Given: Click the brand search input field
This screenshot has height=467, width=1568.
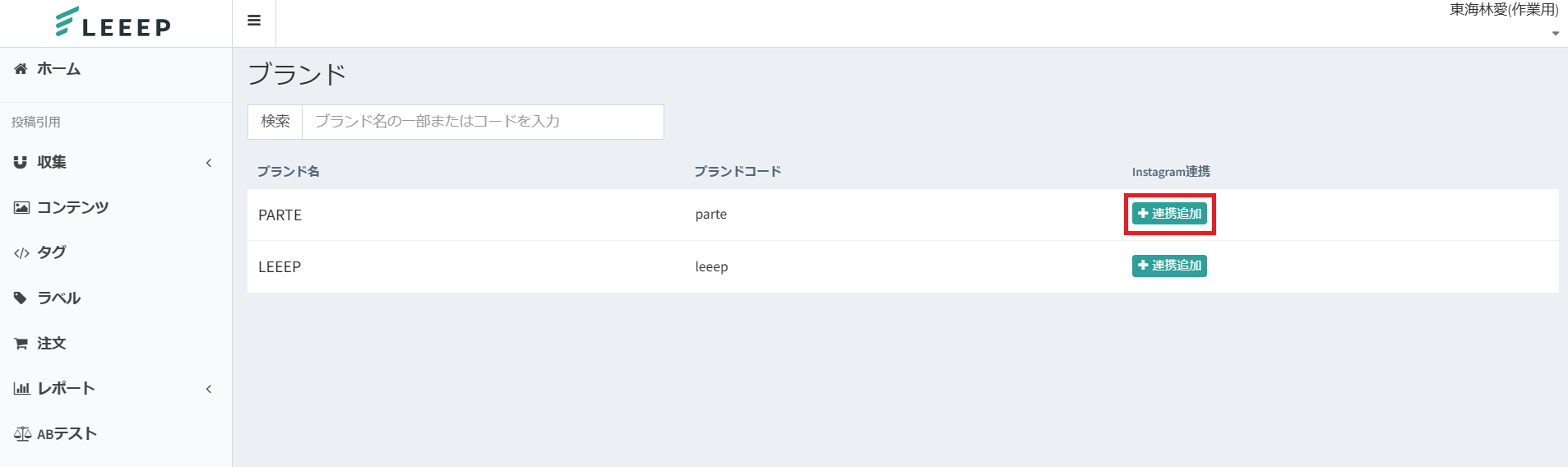Looking at the screenshot, I should (x=483, y=122).
